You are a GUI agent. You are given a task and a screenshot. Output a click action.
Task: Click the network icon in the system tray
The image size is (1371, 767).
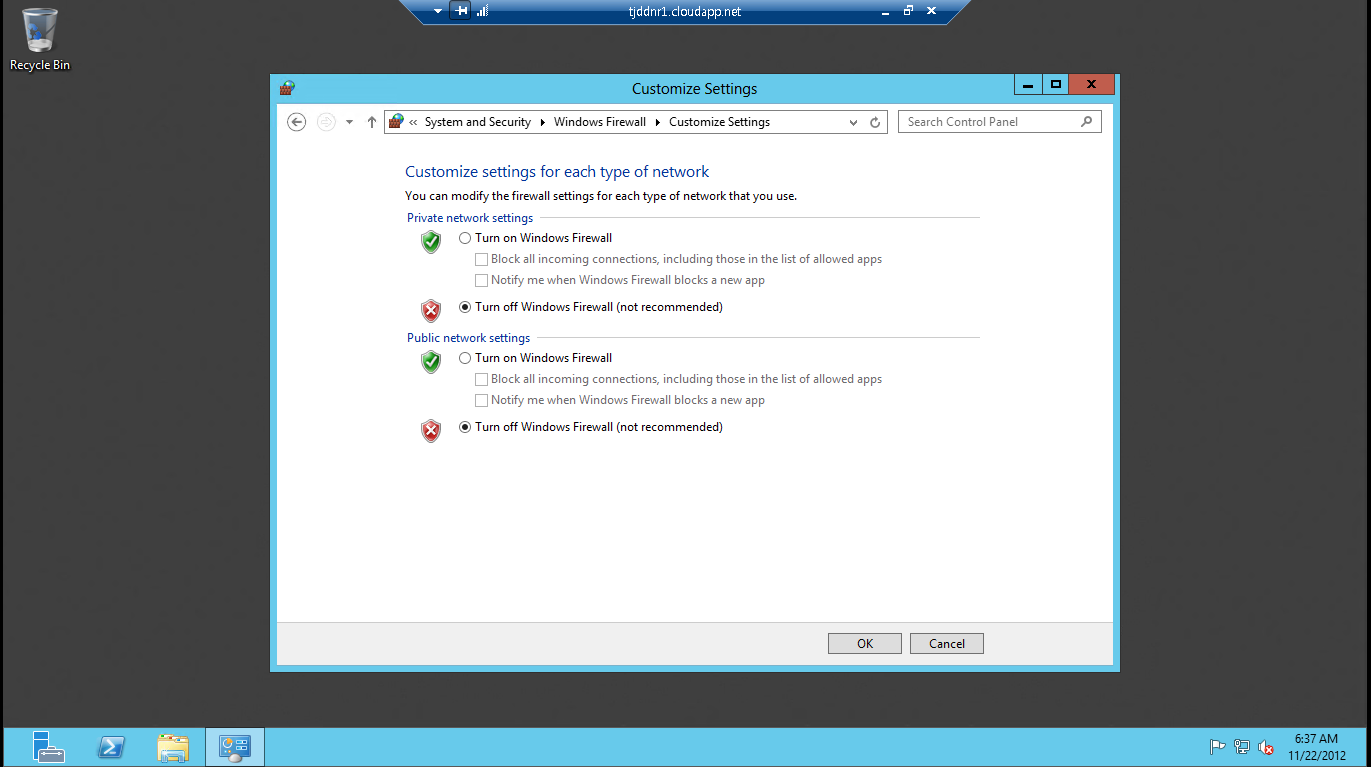pos(1242,747)
